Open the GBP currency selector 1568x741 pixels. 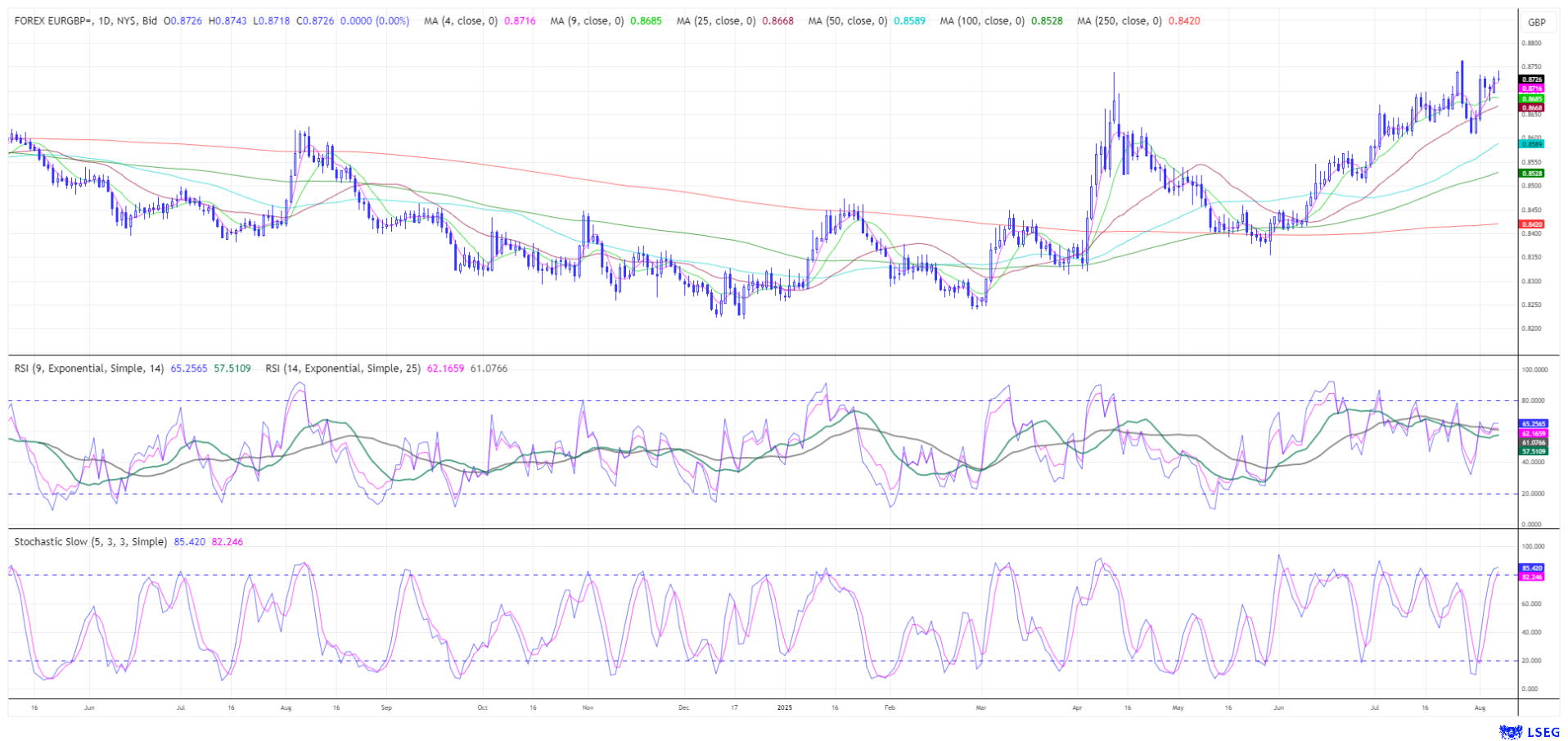pos(1537,22)
